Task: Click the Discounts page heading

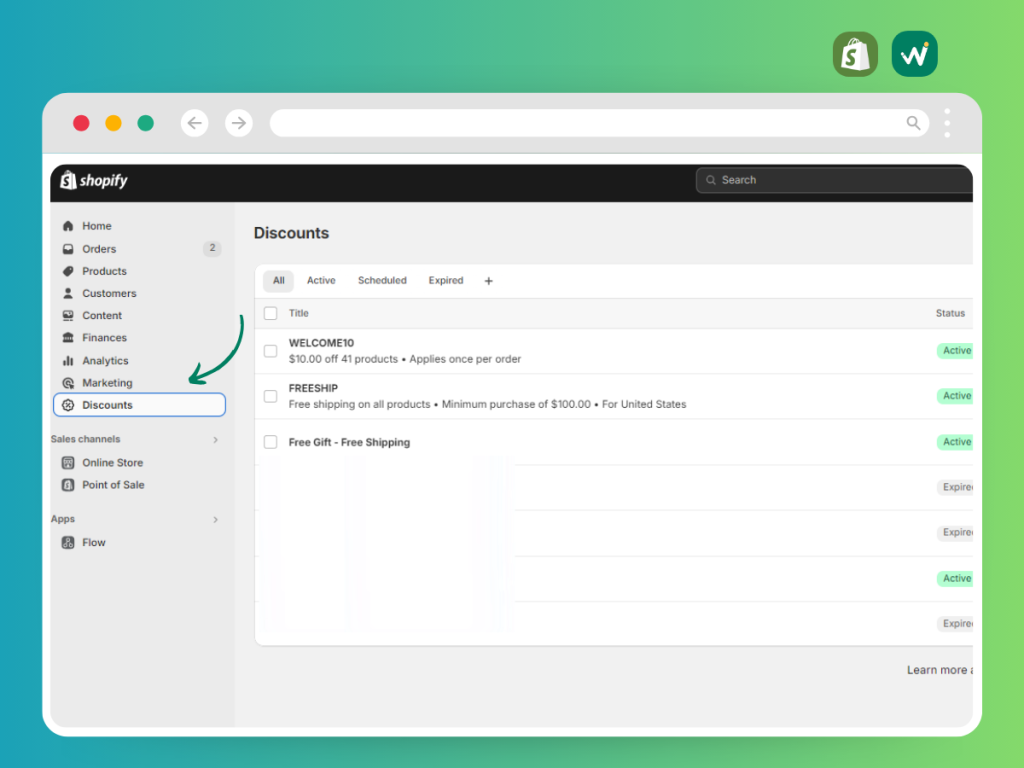Action: 291,233
